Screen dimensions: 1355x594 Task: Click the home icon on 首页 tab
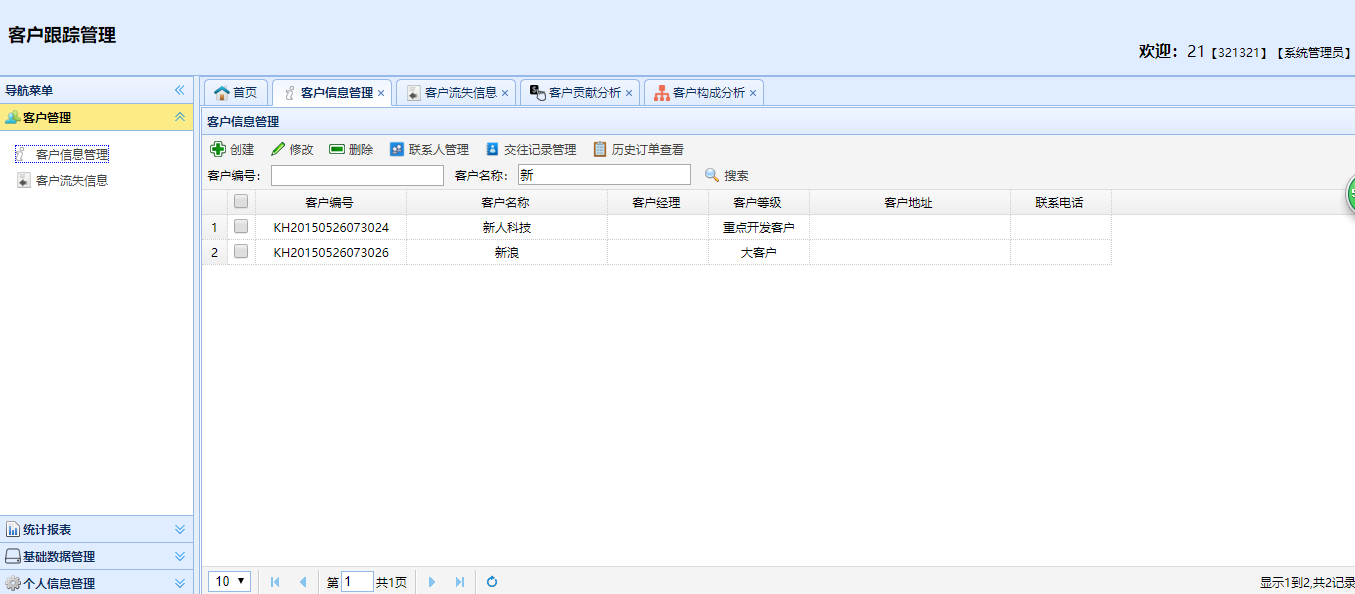[x=222, y=93]
